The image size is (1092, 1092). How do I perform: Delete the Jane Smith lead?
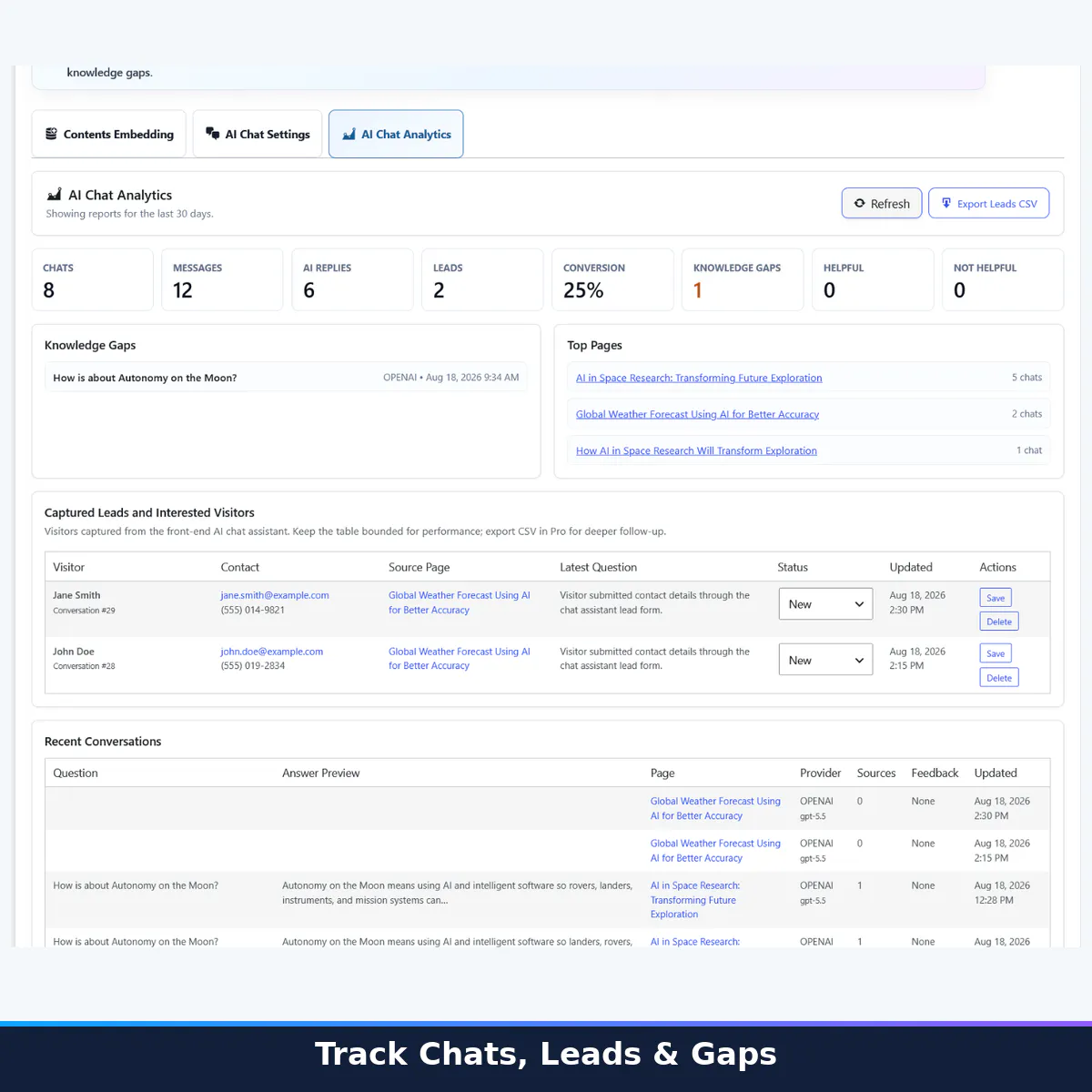point(999,622)
